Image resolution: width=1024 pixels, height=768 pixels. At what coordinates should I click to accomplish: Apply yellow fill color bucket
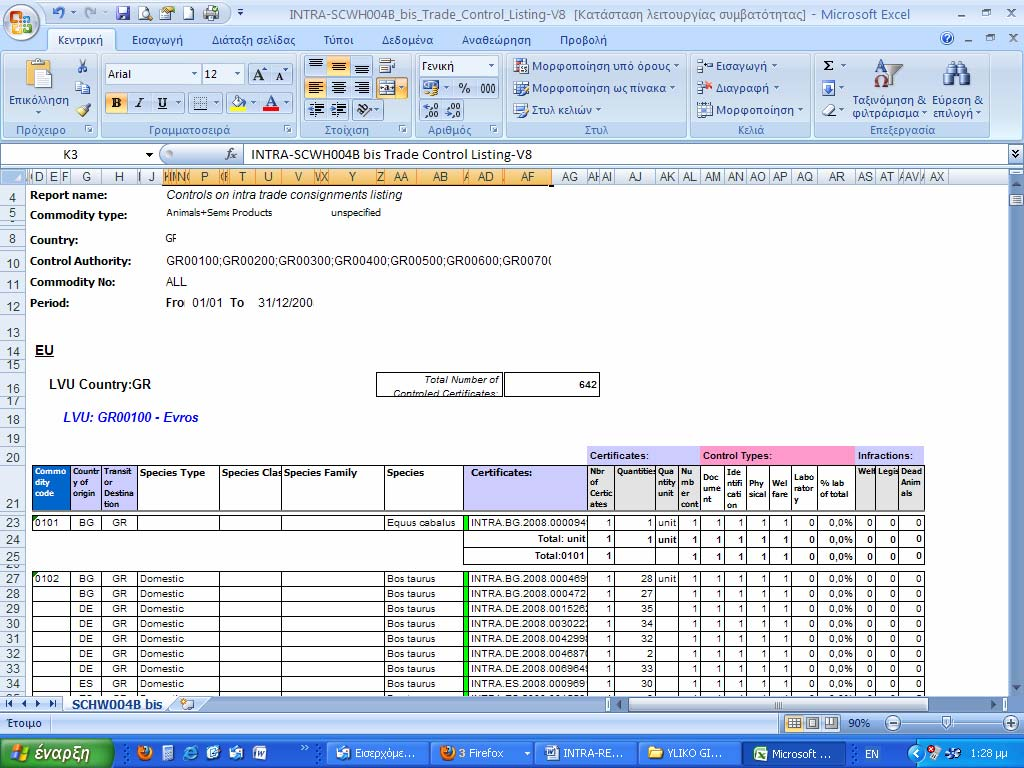pyautogui.click(x=238, y=103)
